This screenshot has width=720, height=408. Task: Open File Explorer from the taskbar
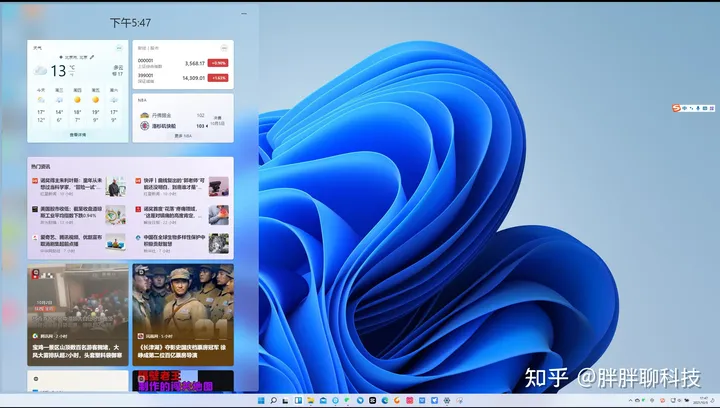pyautogui.click(x=310, y=401)
